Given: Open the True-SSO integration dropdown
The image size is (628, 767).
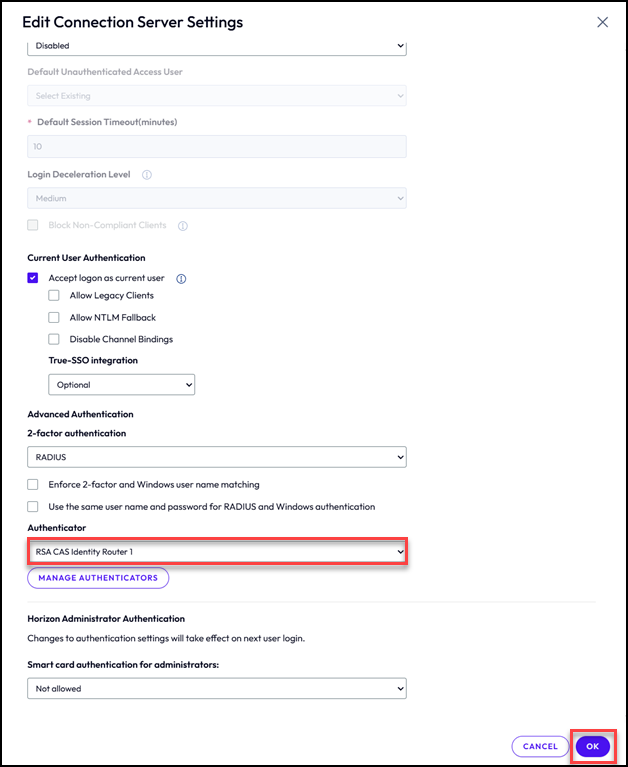Looking at the screenshot, I should [121, 385].
